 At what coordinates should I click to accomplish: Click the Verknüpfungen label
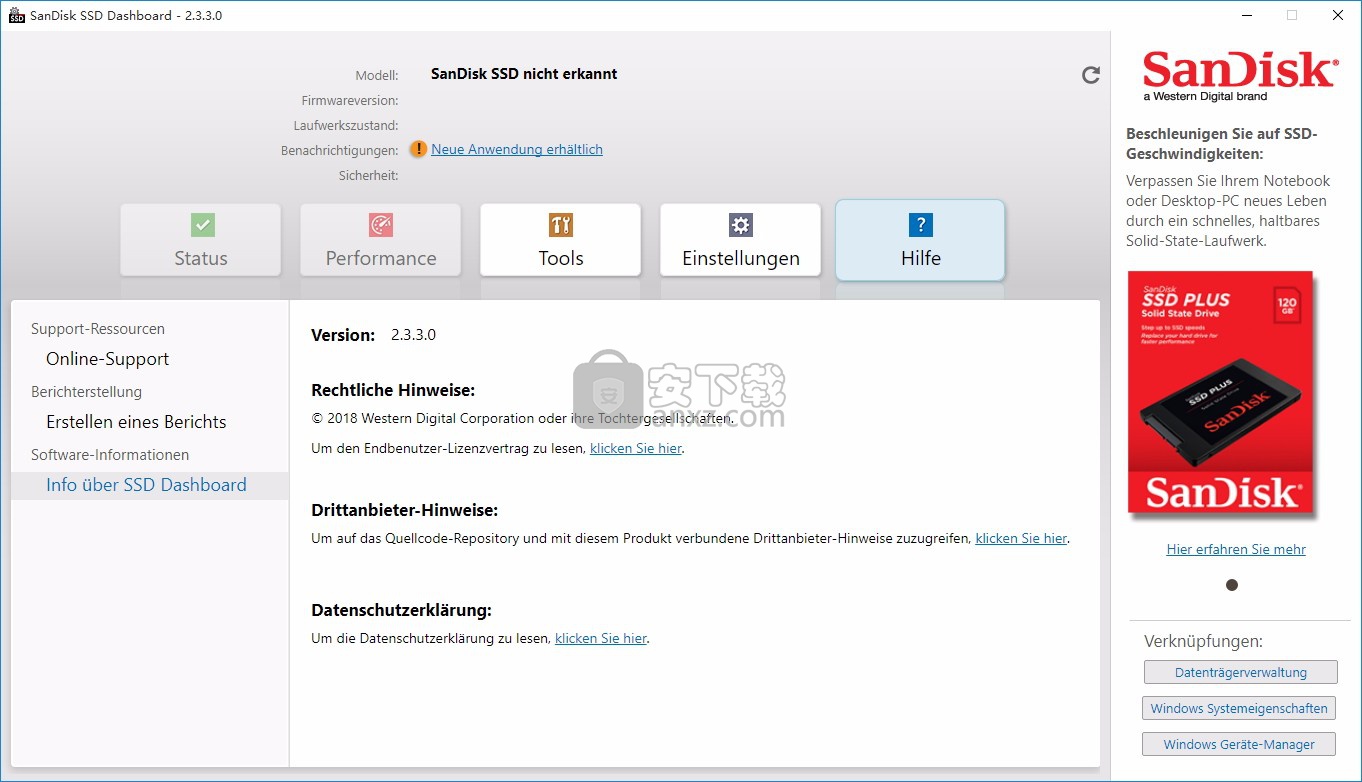pos(1203,641)
